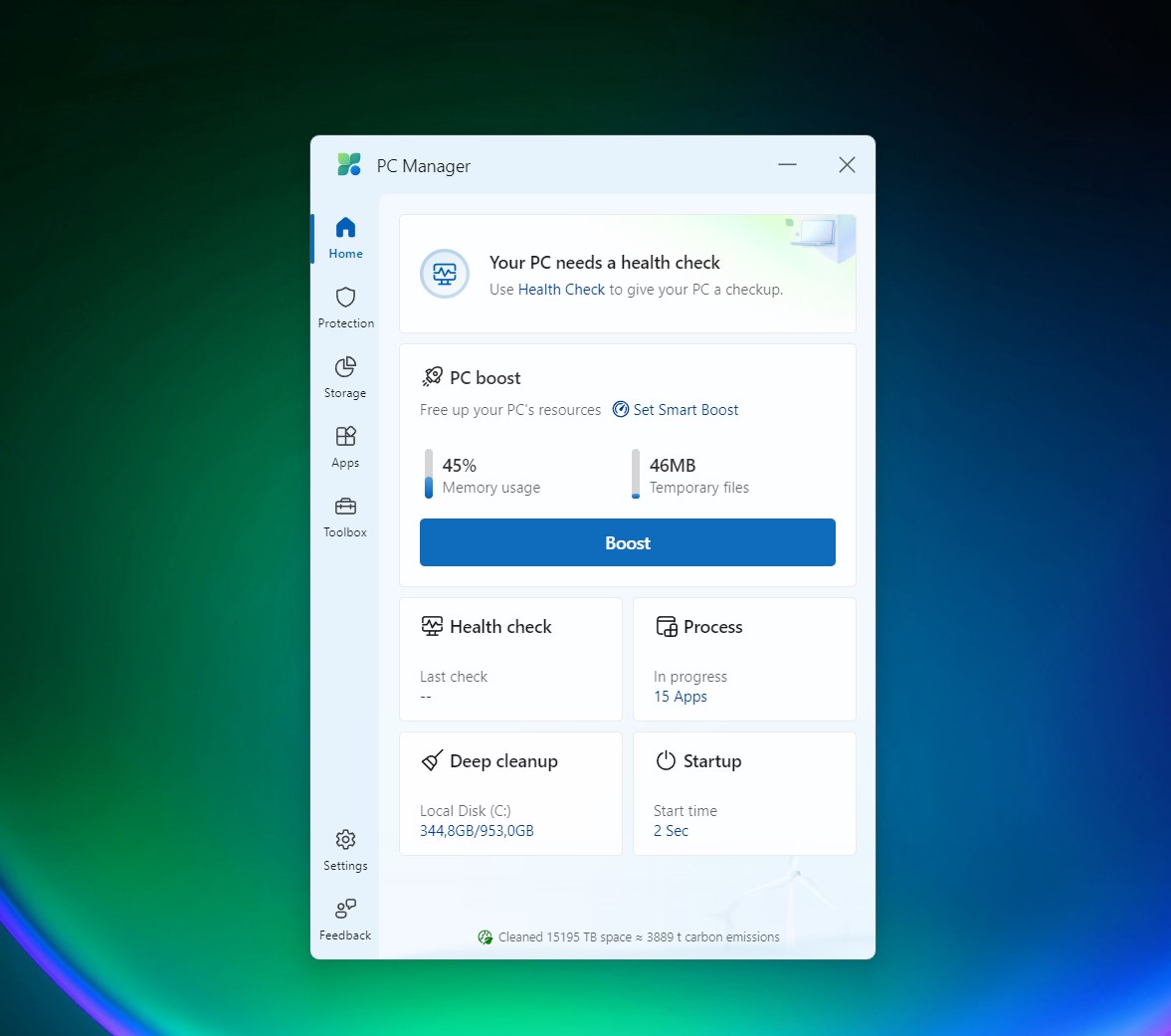The height and width of the screenshot is (1036, 1171).
Task: Click the Smart Boost gauge icon
Action: tap(621, 409)
